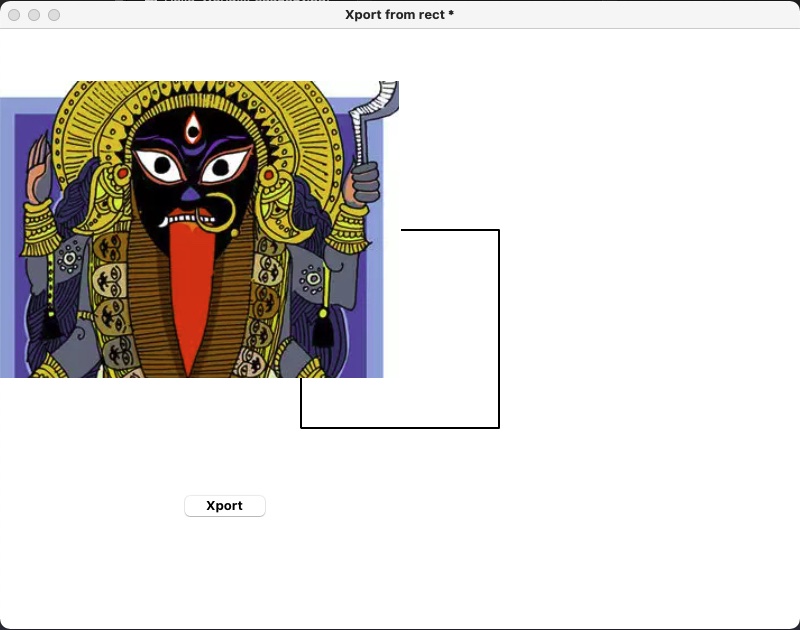Zoom the window using third traffic light

(x=54, y=15)
